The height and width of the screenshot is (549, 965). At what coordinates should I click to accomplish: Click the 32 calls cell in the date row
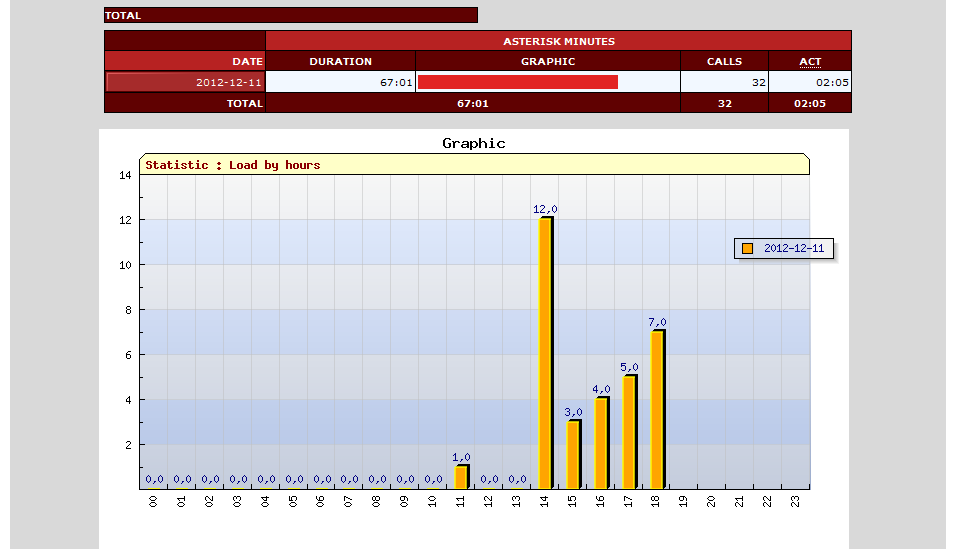pos(724,82)
